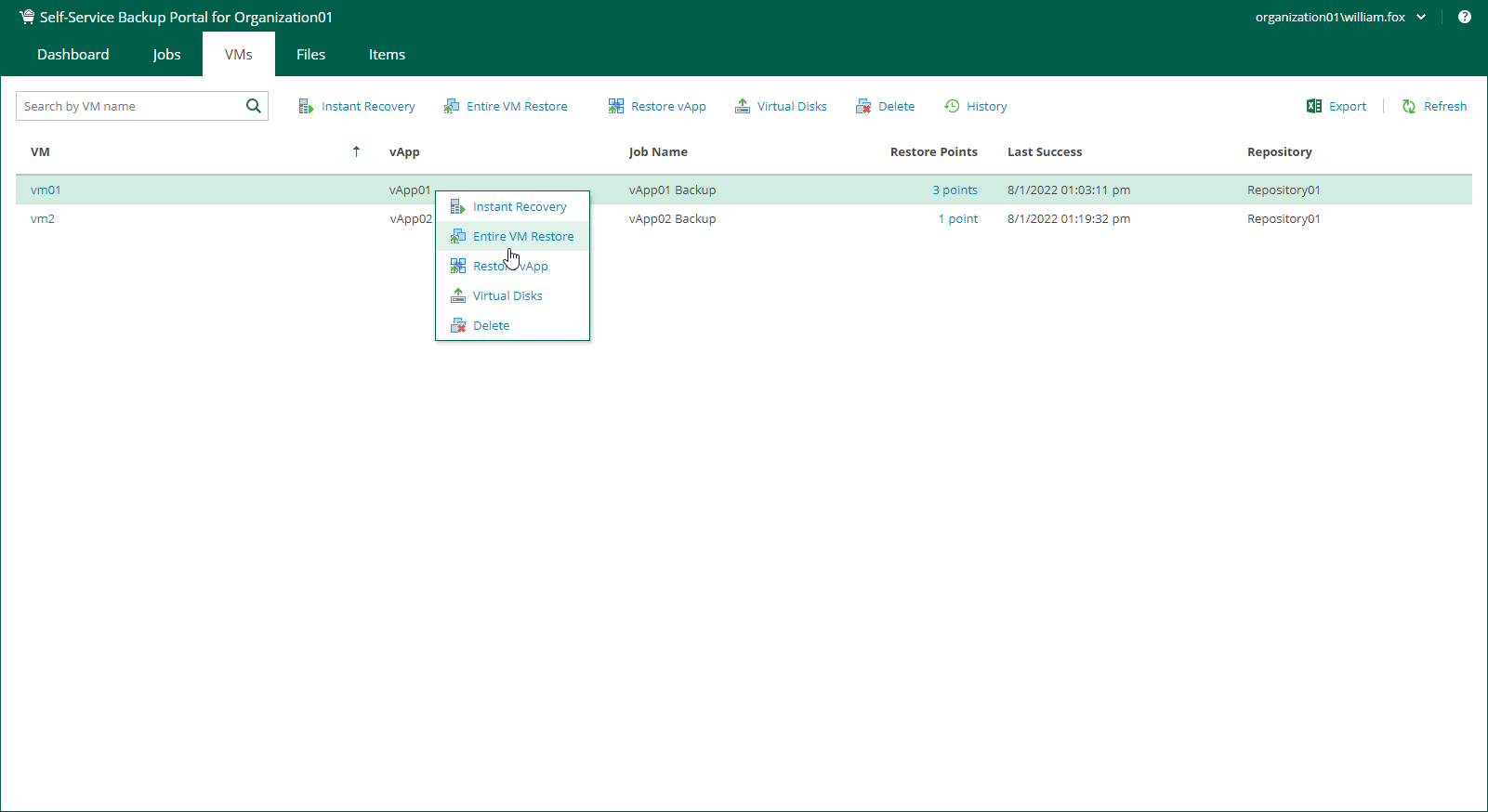Screen dimensions: 1488x812
Task: Click Virtual Disks toolbar label
Action: tap(792, 107)
